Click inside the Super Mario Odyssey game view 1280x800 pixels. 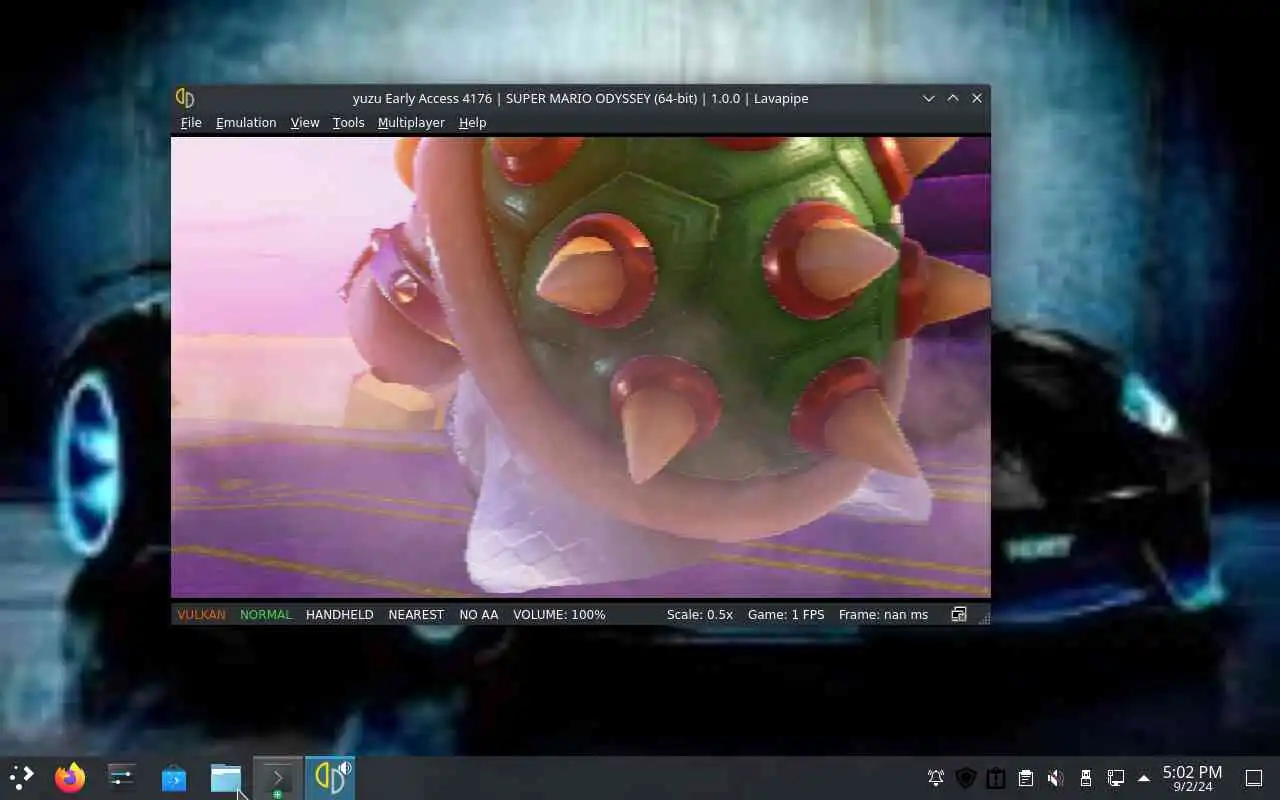(581, 367)
